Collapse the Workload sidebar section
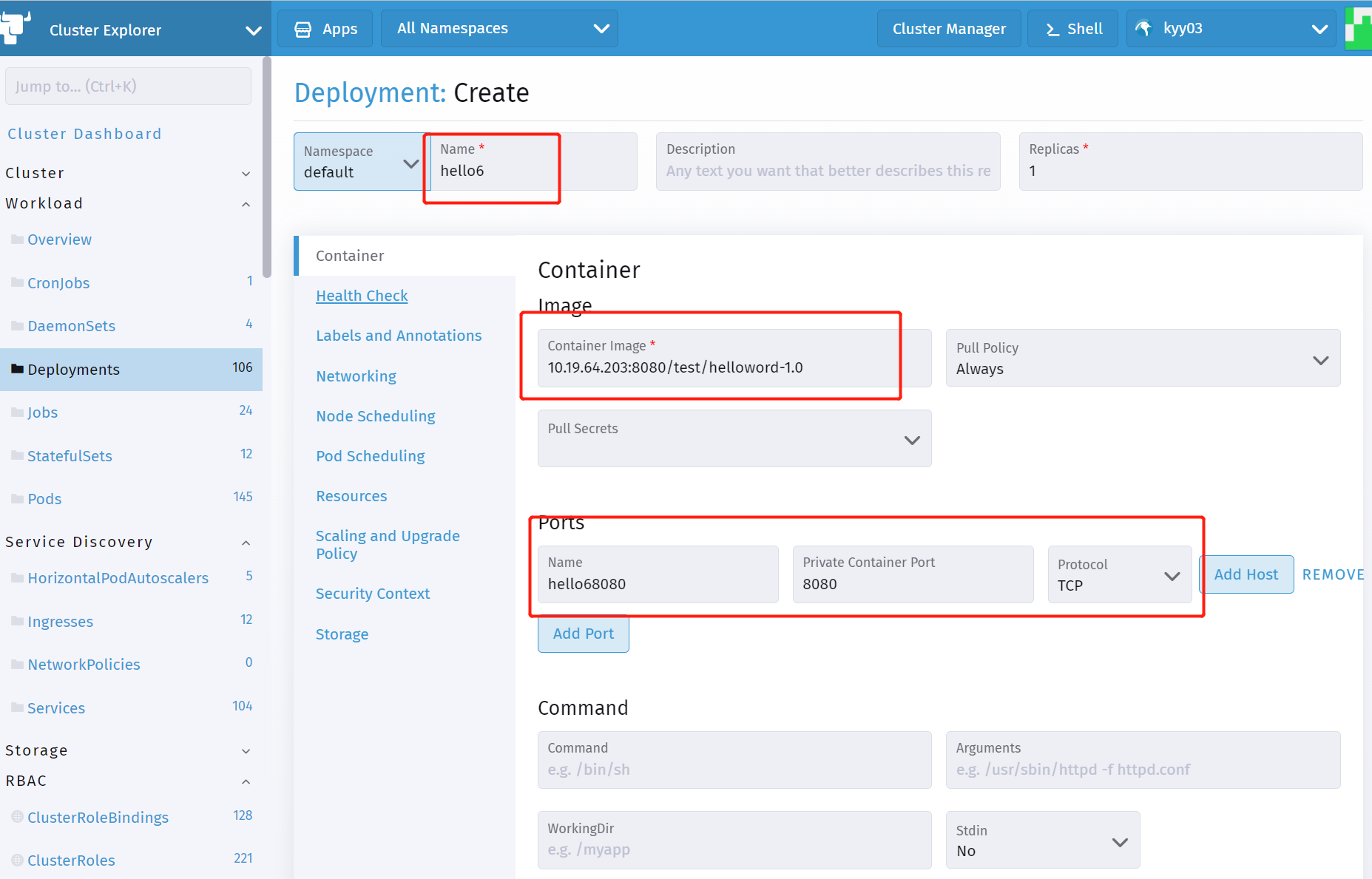The image size is (1372, 879). pos(246,204)
